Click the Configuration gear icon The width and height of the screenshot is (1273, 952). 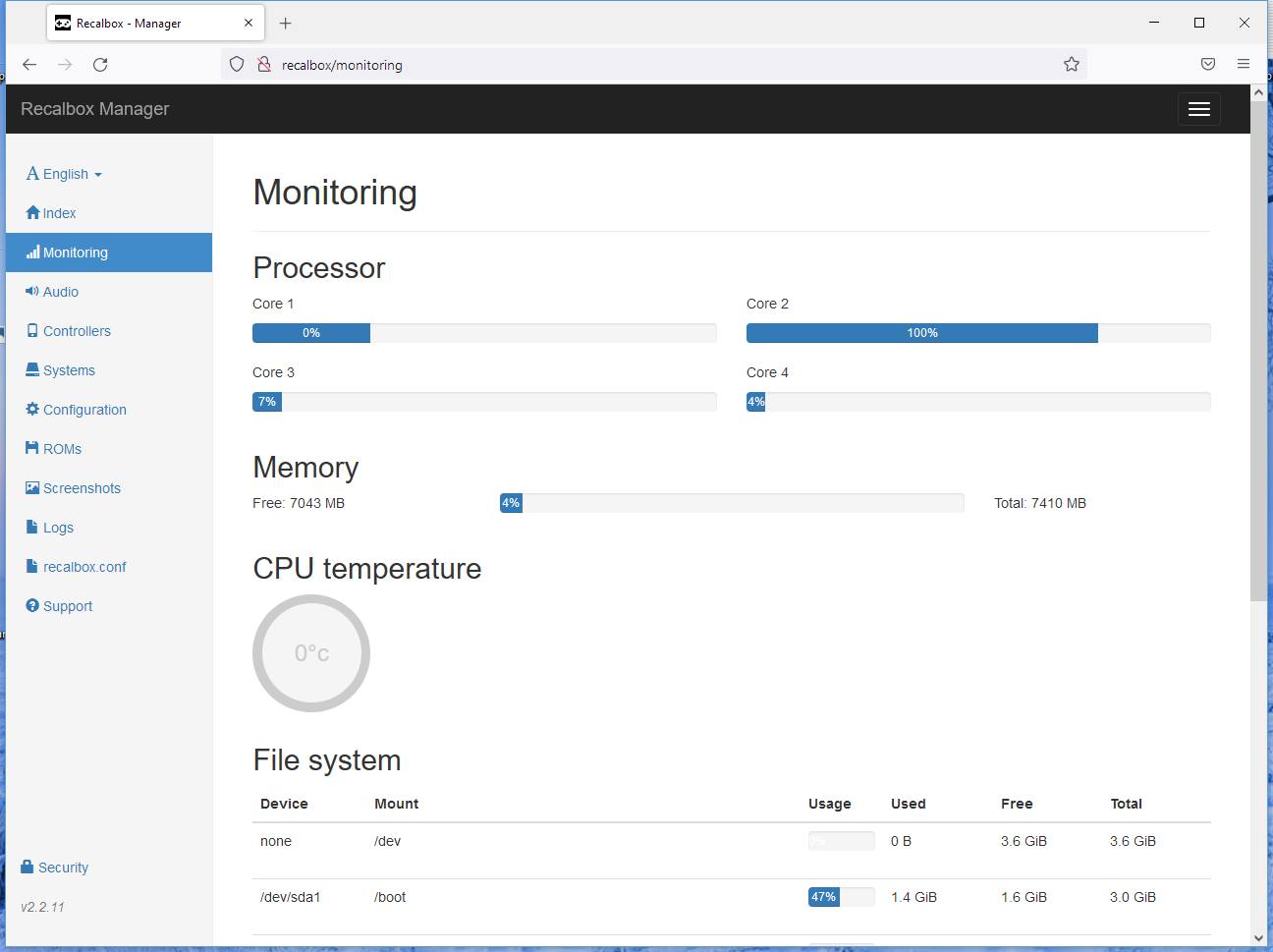pyautogui.click(x=32, y=410)
